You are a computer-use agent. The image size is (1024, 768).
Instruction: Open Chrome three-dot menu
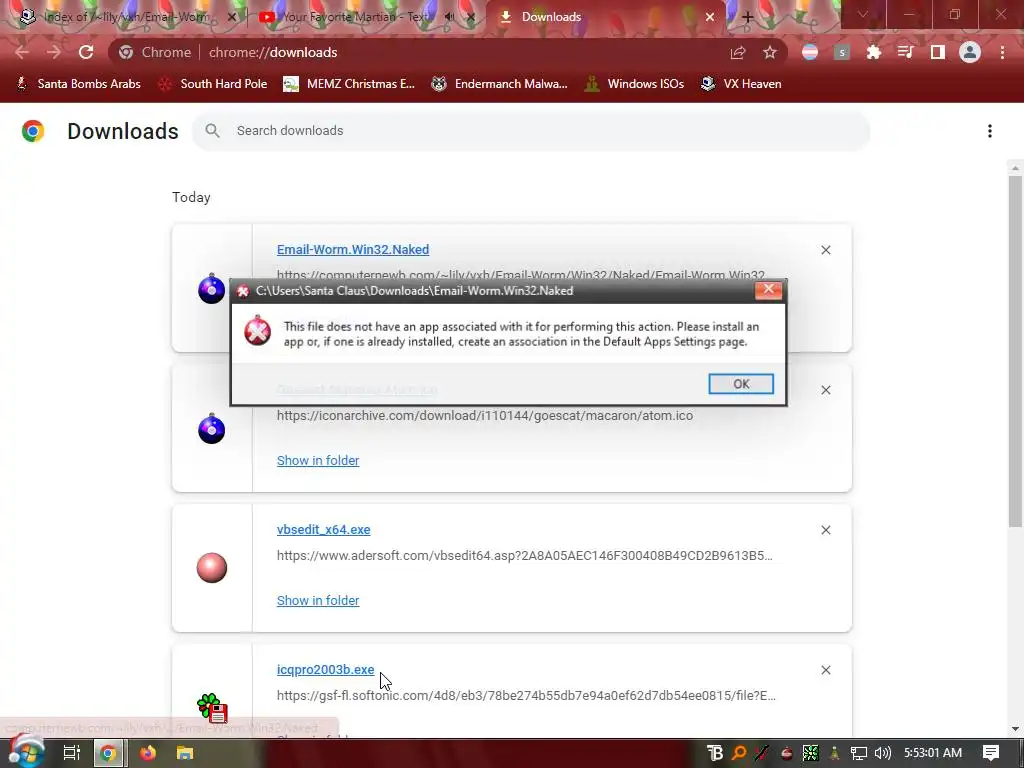1002,52
